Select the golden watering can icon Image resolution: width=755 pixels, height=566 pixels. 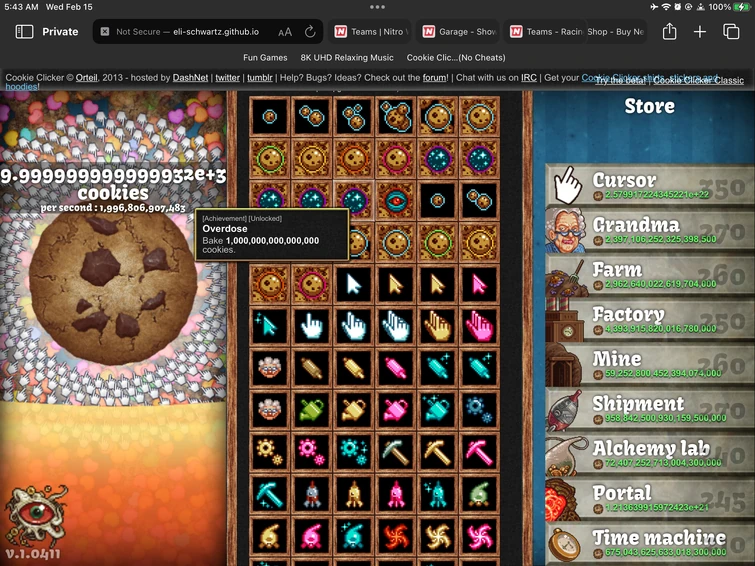[x=353, y=409]
